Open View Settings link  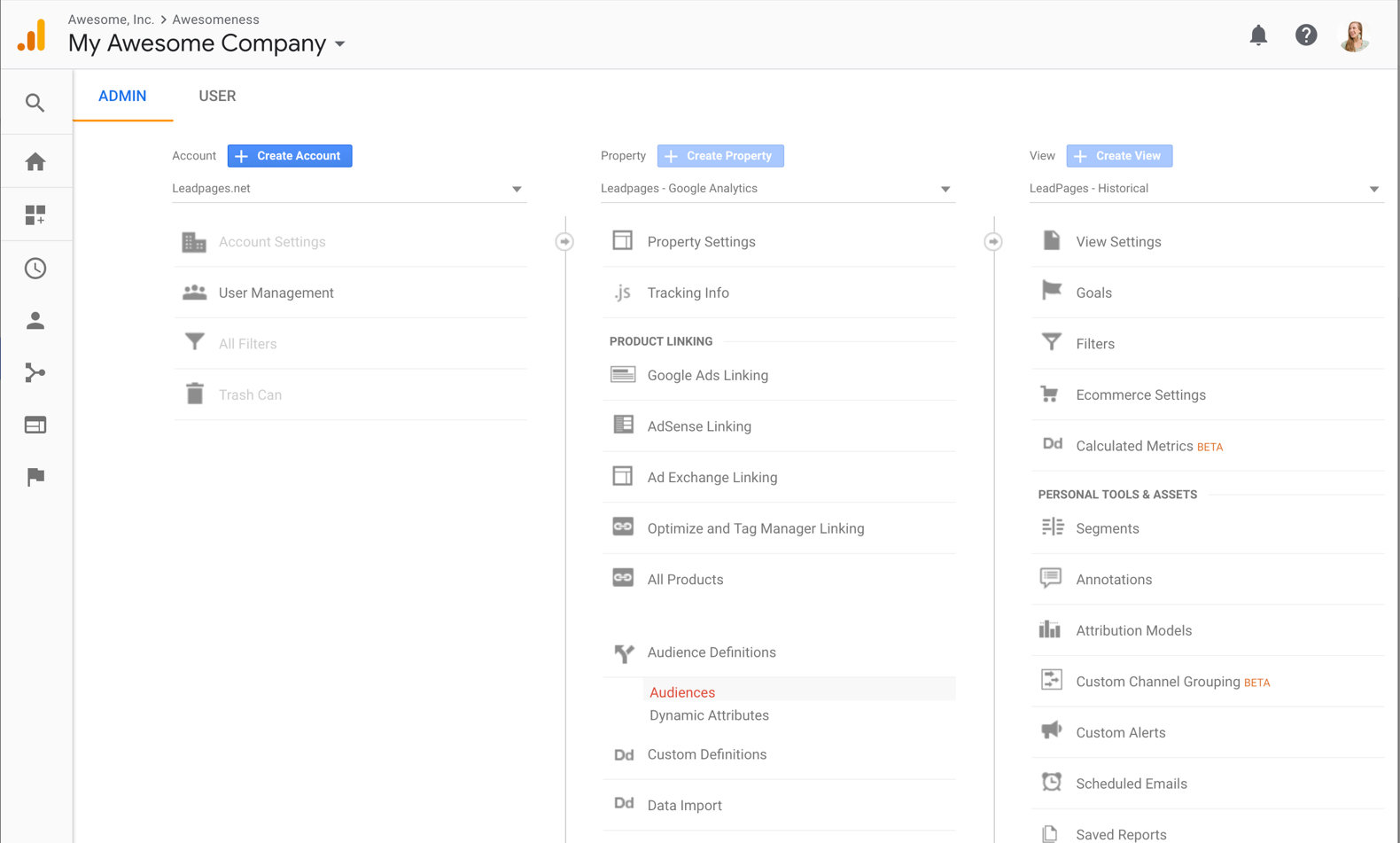pos(1118,242)
